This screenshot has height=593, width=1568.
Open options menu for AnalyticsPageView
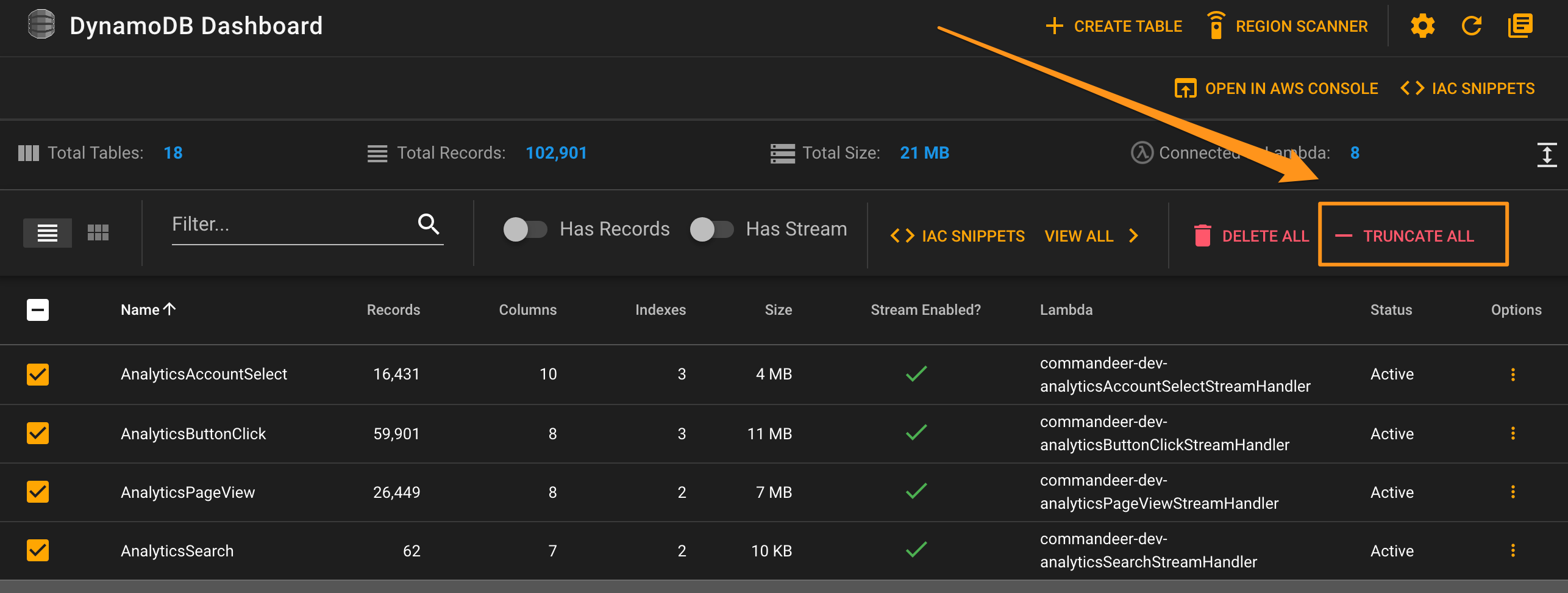click(1513, 492)
